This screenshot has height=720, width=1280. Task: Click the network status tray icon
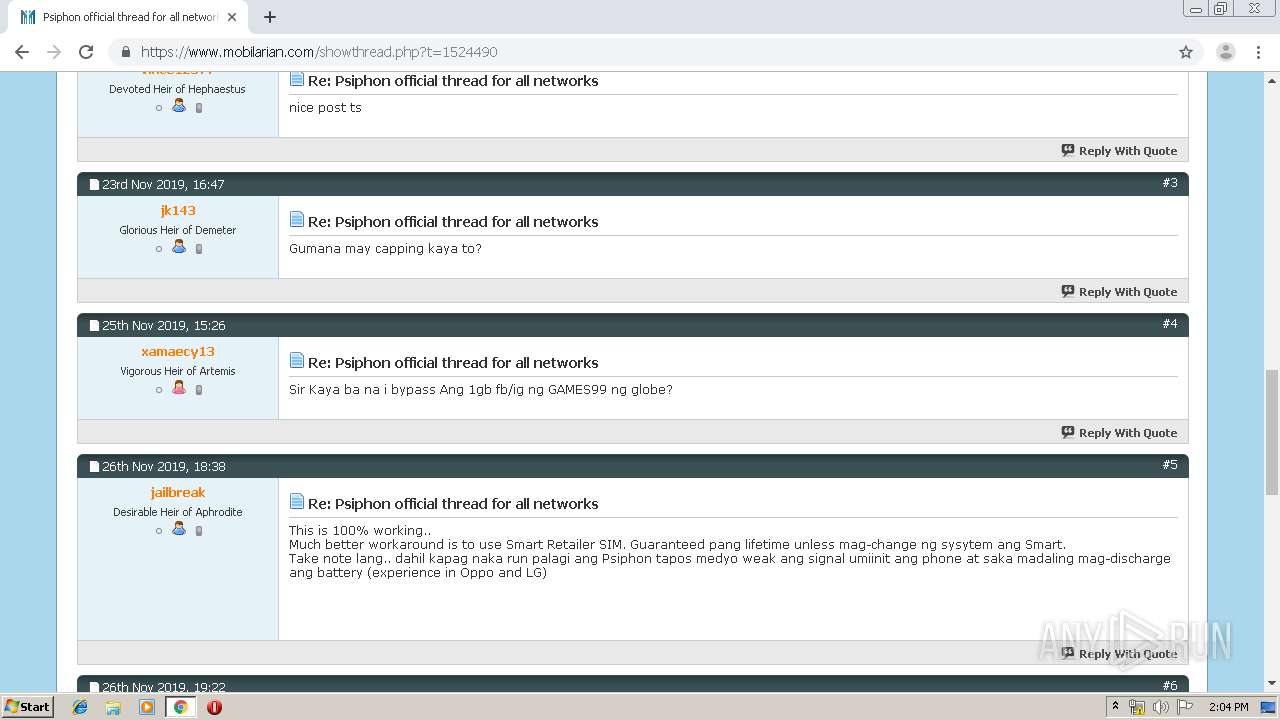[x=1137, y=707]
